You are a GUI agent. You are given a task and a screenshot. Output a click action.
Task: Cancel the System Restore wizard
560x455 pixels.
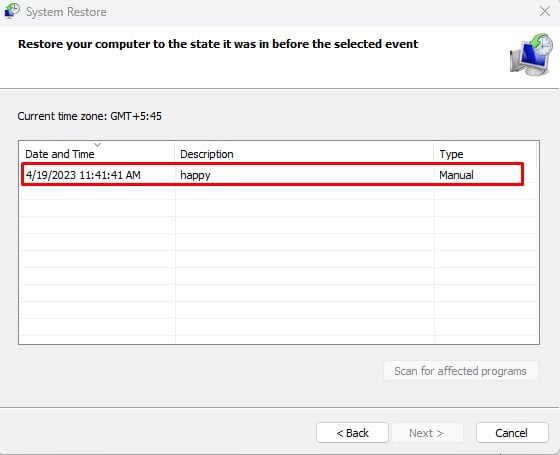(x=512, y=433)
